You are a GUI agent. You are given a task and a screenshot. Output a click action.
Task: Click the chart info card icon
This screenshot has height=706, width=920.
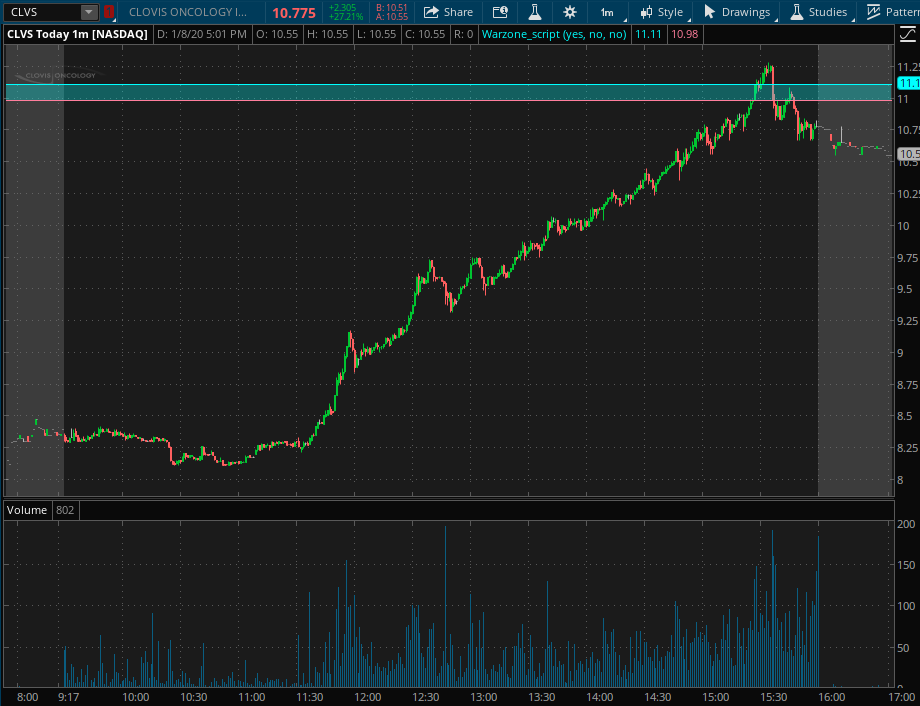tap(500, 12)
